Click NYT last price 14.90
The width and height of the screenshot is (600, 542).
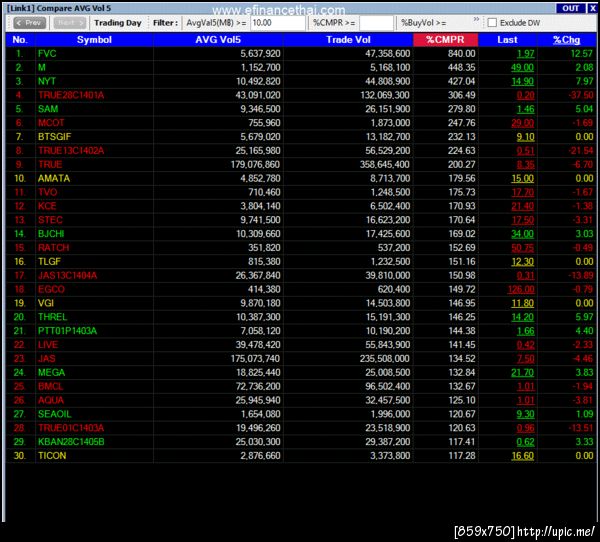click(522, 81)
